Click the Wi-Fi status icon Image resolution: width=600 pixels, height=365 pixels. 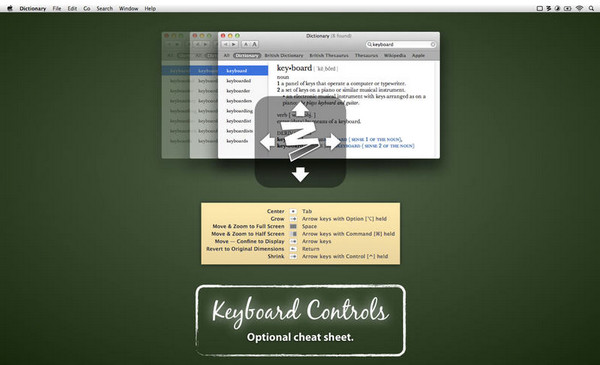point(579,8)
